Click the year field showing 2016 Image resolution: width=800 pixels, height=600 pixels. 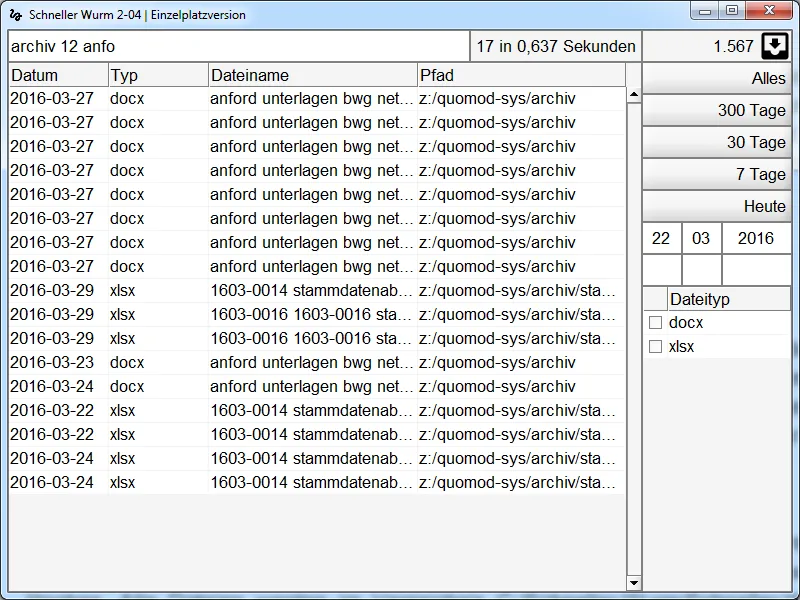[756, 238]
